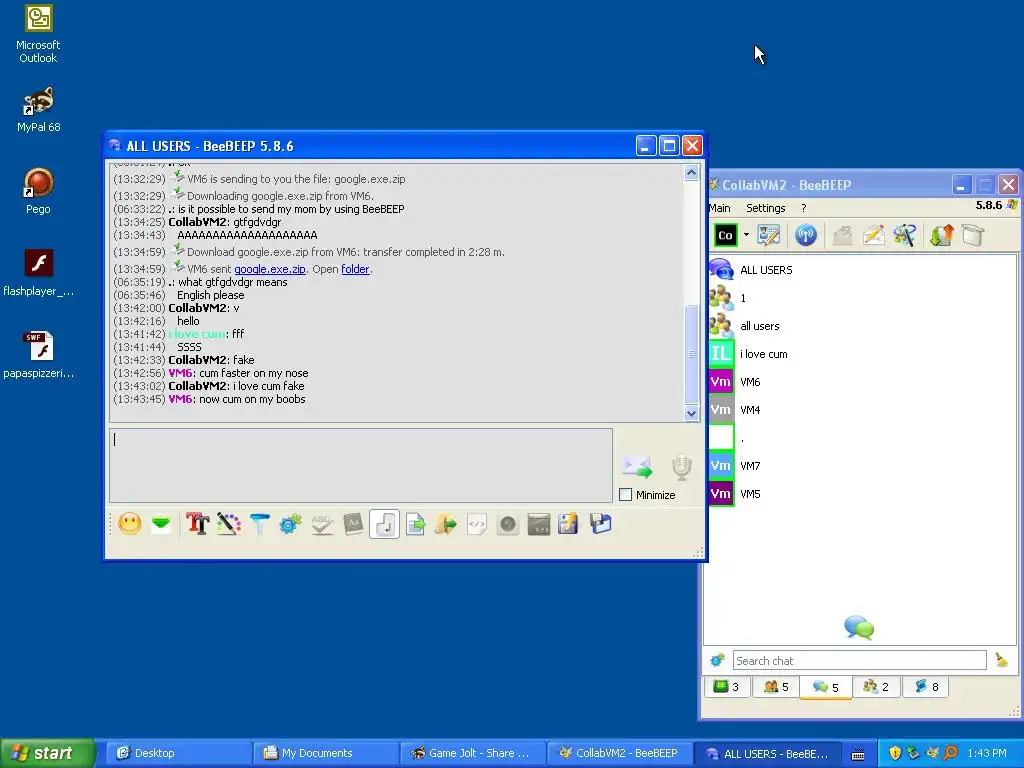1024x768 pixels.
Task: Open file transfers up-down arrows icon
Action: point(942,235)
